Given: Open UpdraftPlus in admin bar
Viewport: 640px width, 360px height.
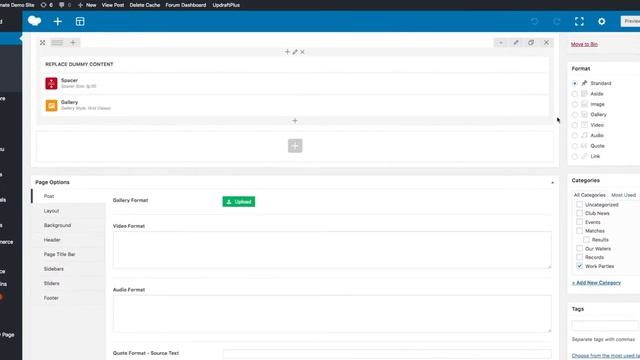Looking at the screenshot, I should pos(226,5).
